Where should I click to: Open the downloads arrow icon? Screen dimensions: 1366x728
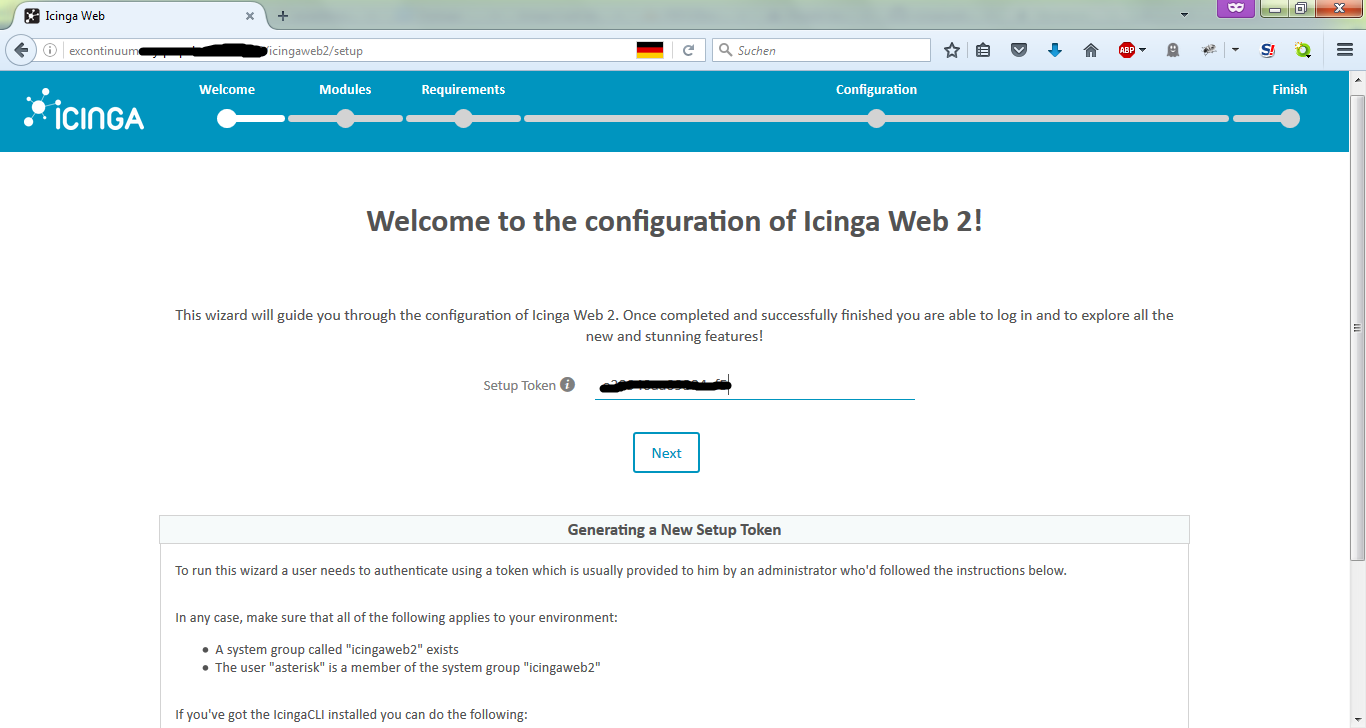(1055, 50)
